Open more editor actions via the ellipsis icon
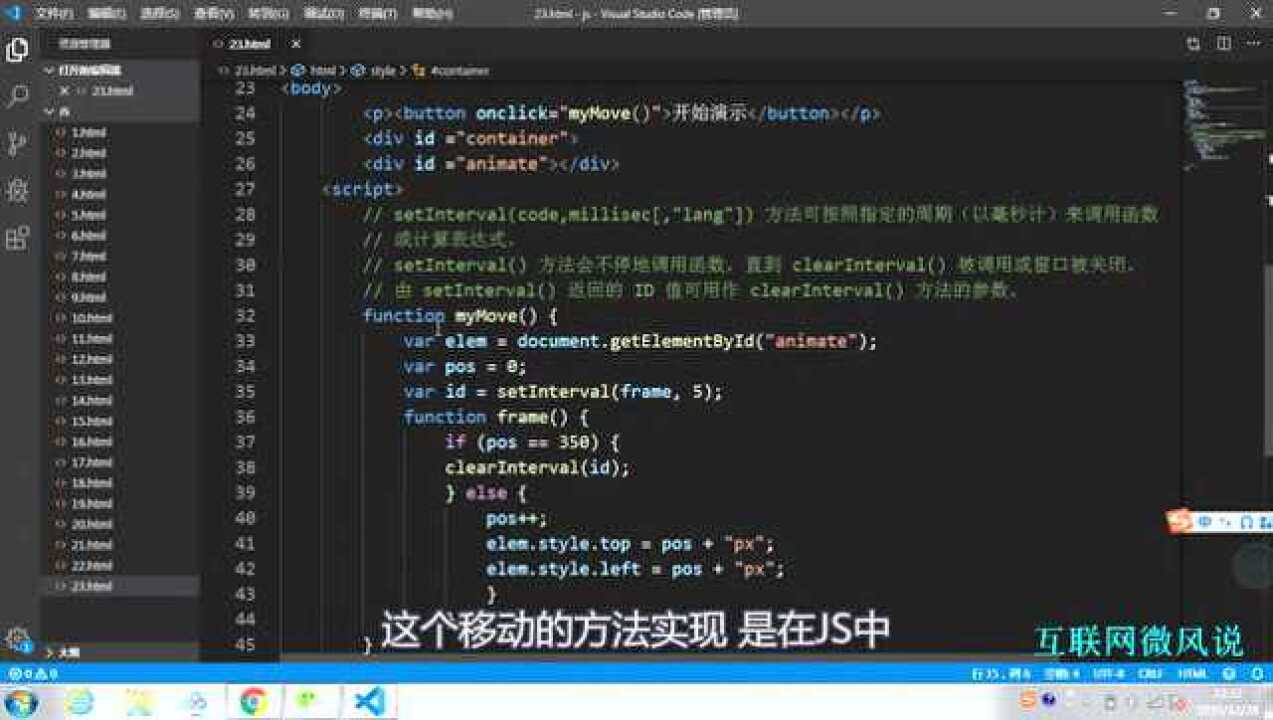 1253,44
